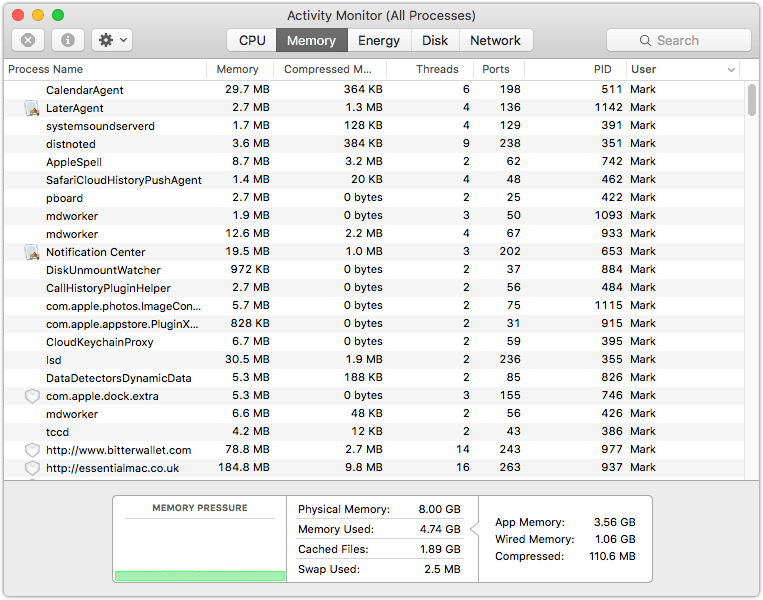This screenshot has width=763, height=600.
Task: Click the Memory Used 4.74 GB value
Action: click(x=440, y=529)
